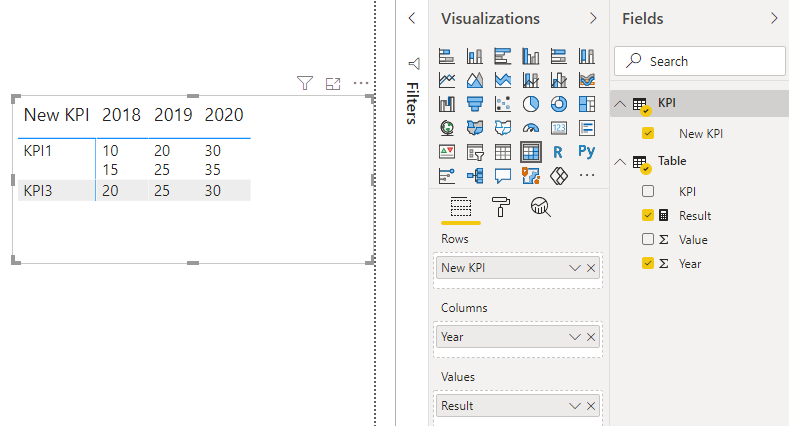Expand the Filters pane with left chevron

click(412, 19)
